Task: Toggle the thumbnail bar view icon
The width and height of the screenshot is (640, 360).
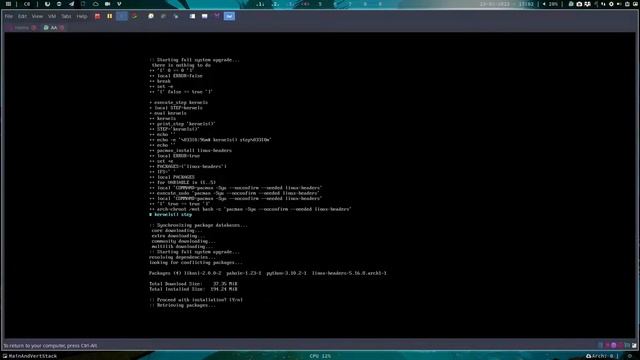Action: 204,16
